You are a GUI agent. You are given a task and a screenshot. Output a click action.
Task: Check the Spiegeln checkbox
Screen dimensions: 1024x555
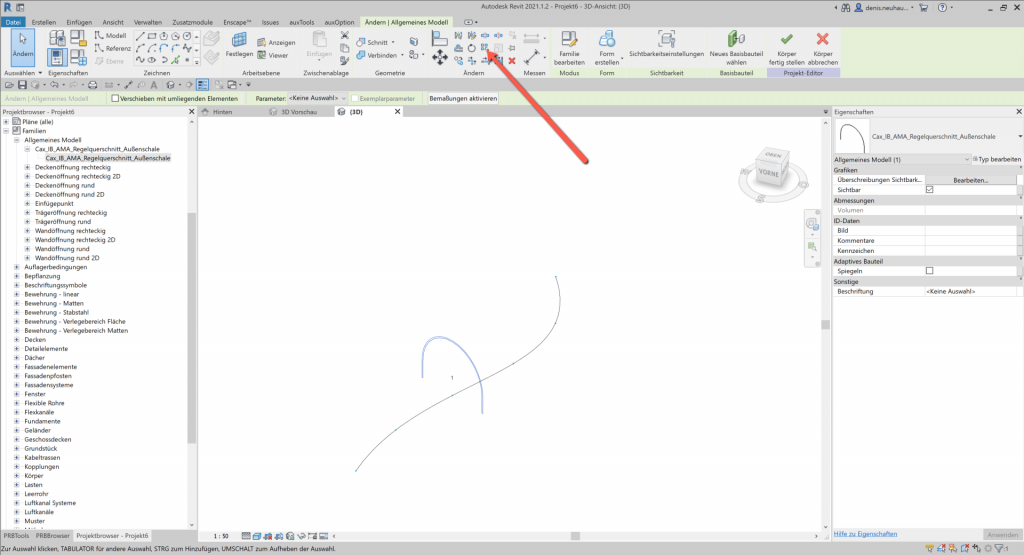coord(930,271)
